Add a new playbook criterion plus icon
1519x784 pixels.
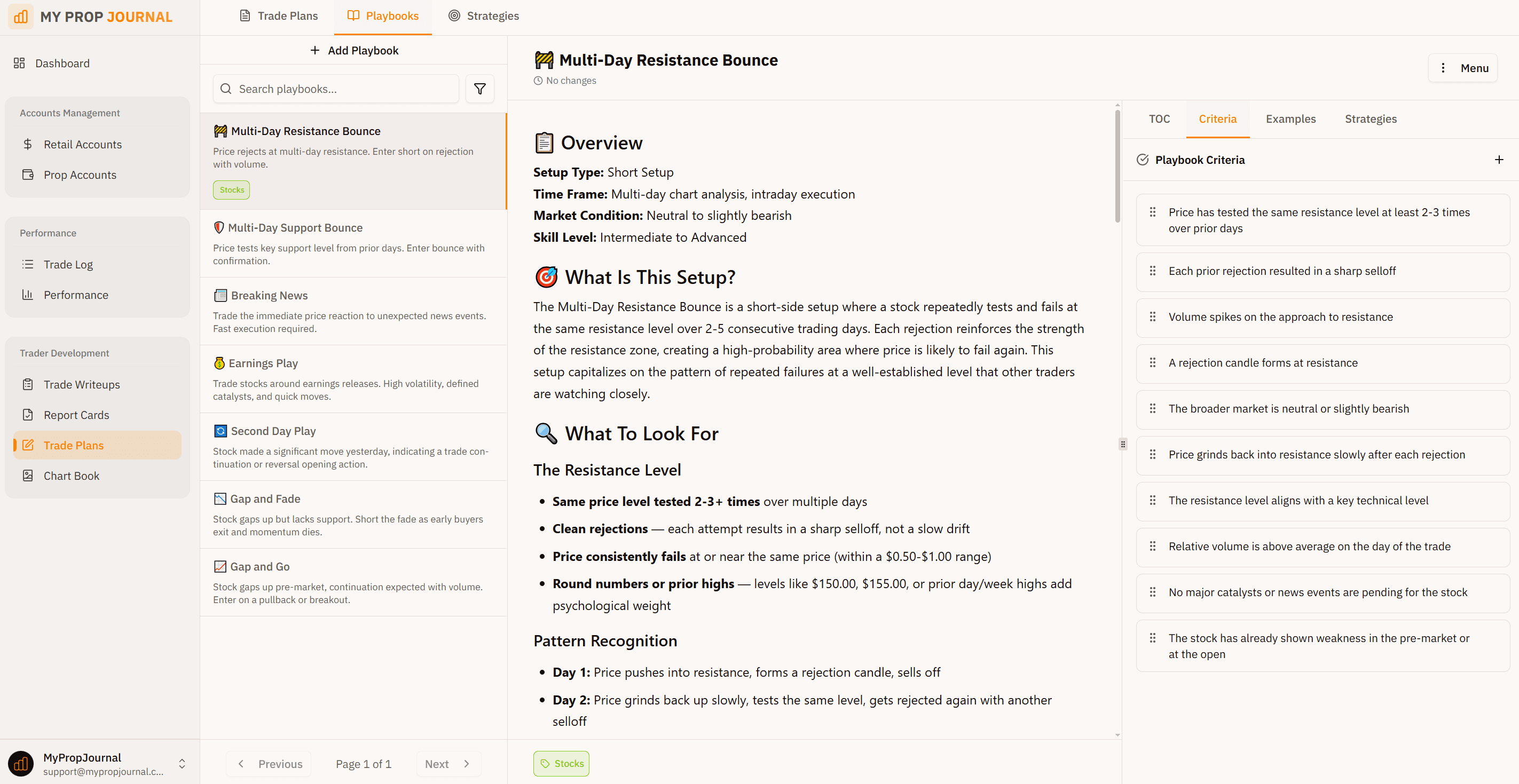tap(1498, 160)
